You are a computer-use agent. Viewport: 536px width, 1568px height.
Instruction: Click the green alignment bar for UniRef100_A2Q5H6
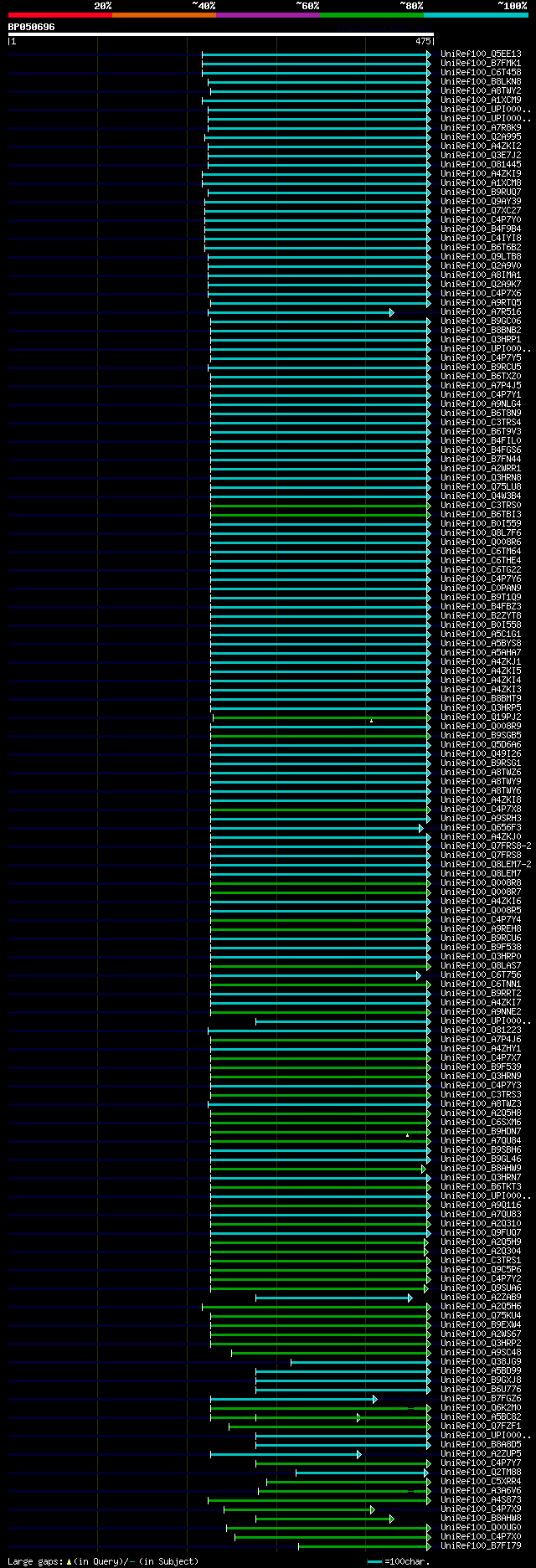[317, 1307]
